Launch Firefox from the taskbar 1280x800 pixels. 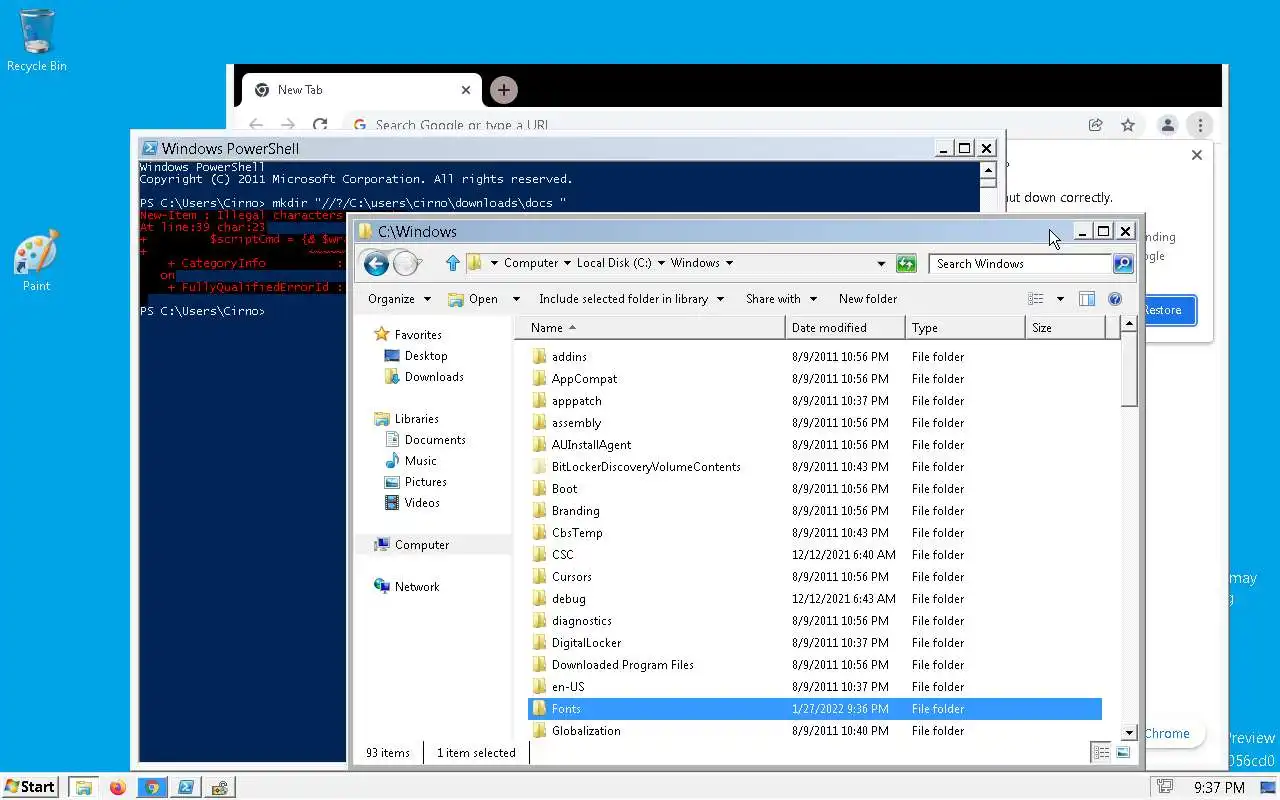click(118, 787)
